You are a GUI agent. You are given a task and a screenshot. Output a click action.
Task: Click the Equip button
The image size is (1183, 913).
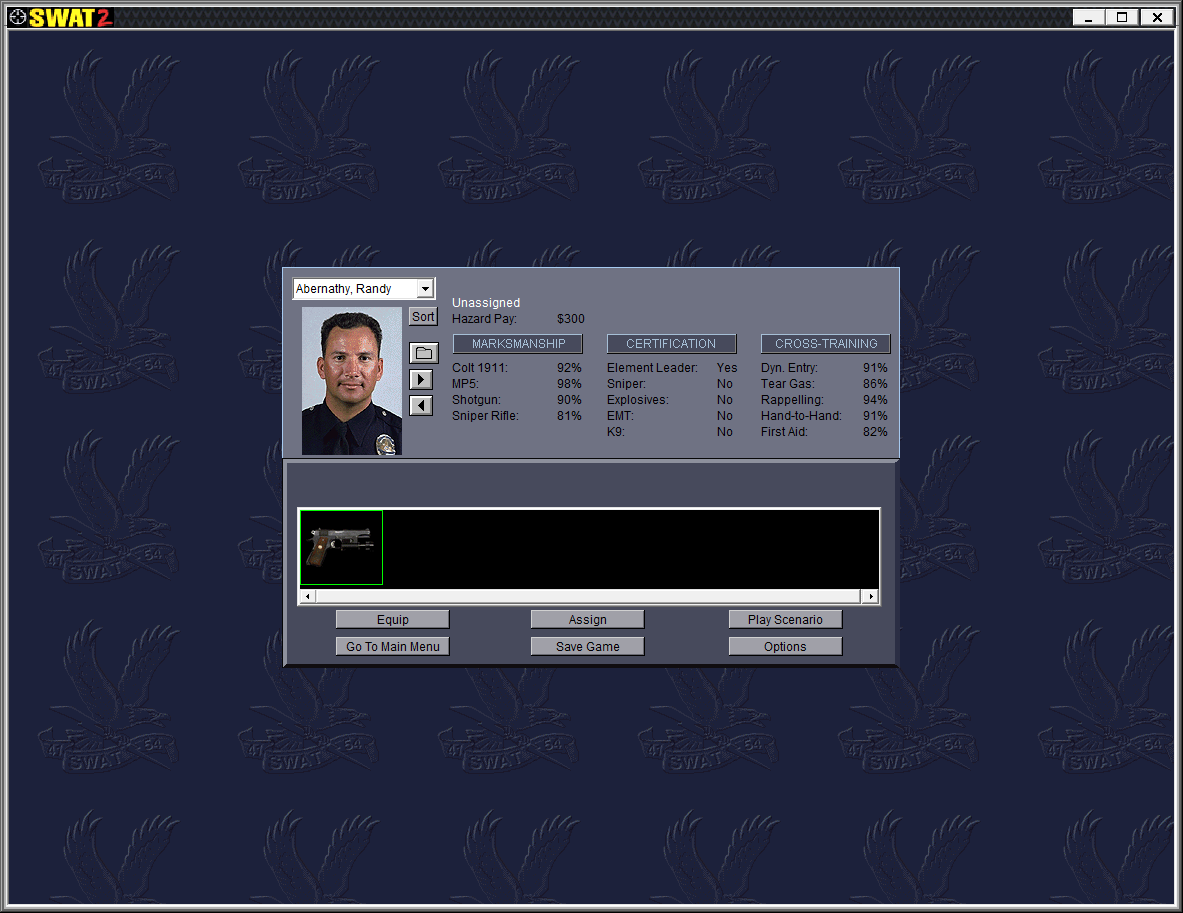(x=392, y=619)
